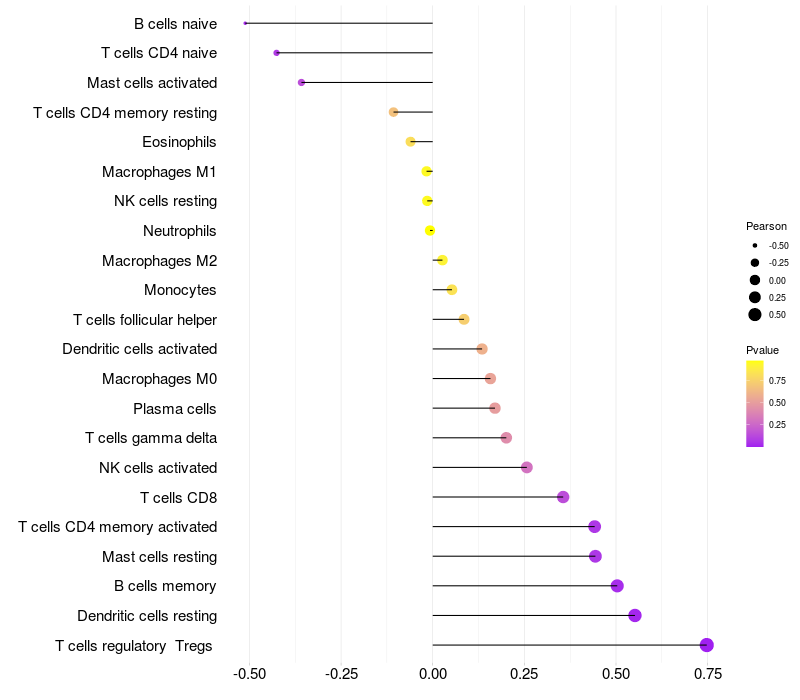The height and width of the screenshot is (700, 800).
Task: Click the -0.50 x-axis tick label
Action: [249, 674]
